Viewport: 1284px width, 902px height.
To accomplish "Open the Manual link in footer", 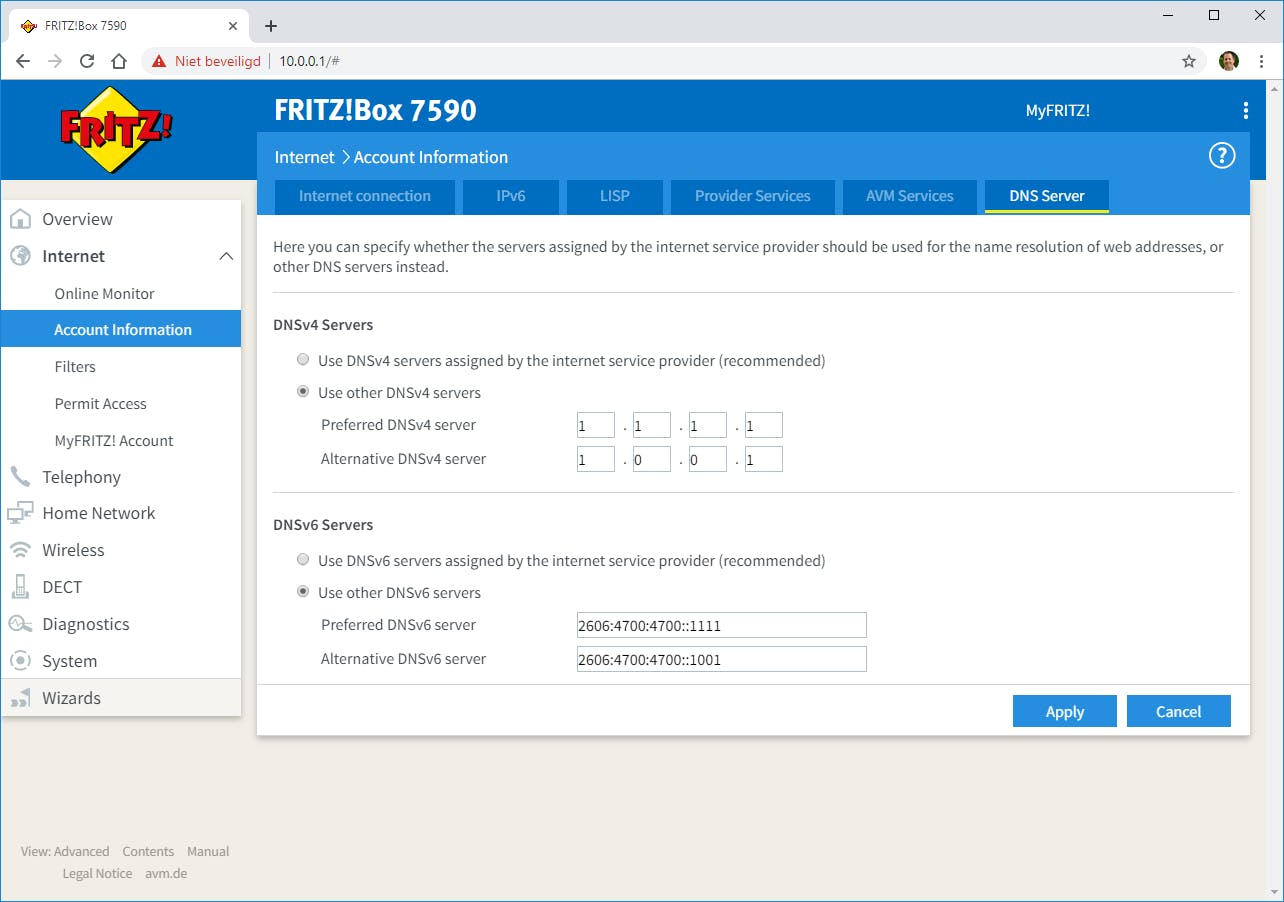I will 208,851.
